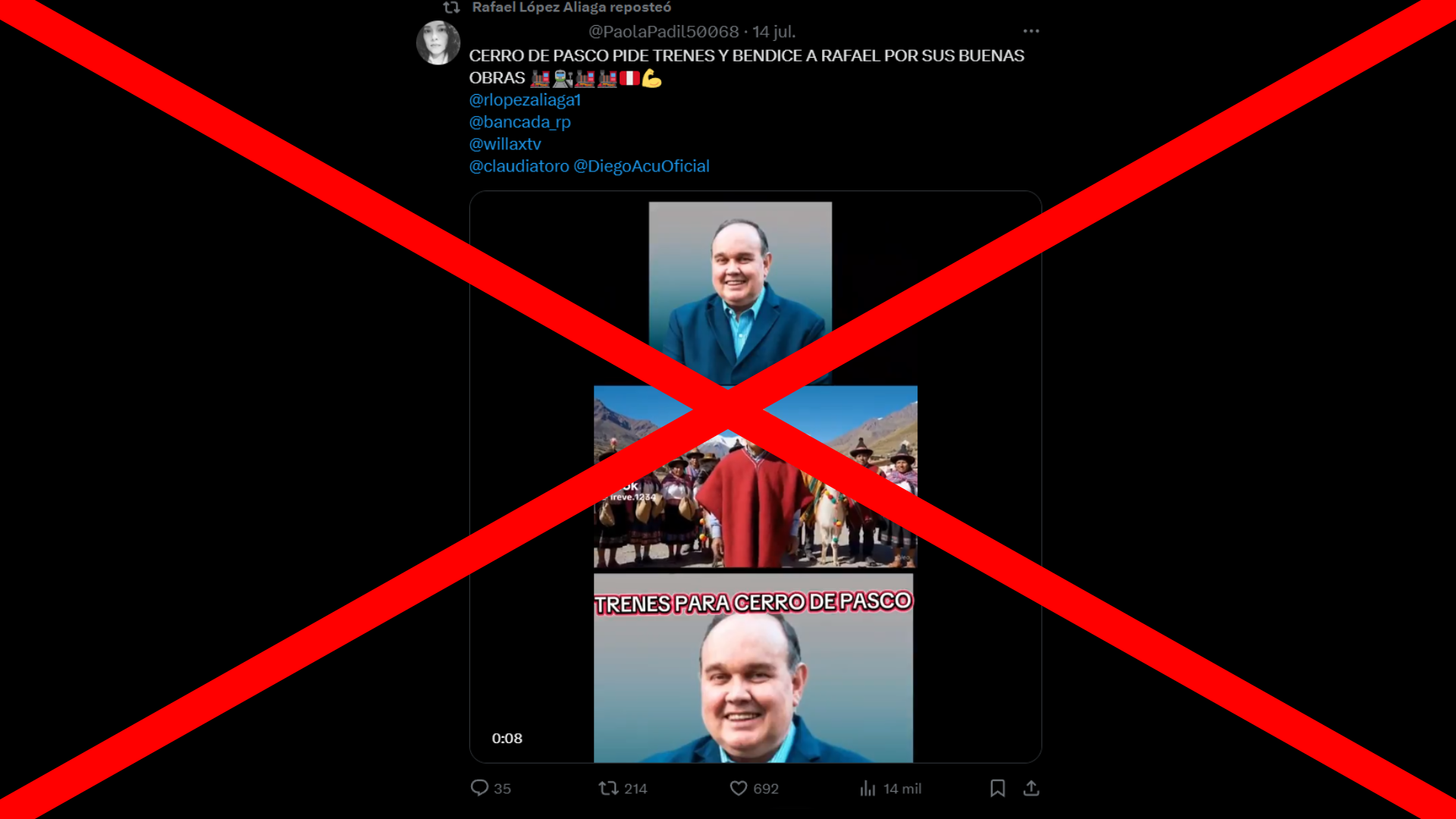Click the 14 jul. timestamp
Image resolution: width=1456 pixels, height=819 pixels.
(x=774, y=32)
